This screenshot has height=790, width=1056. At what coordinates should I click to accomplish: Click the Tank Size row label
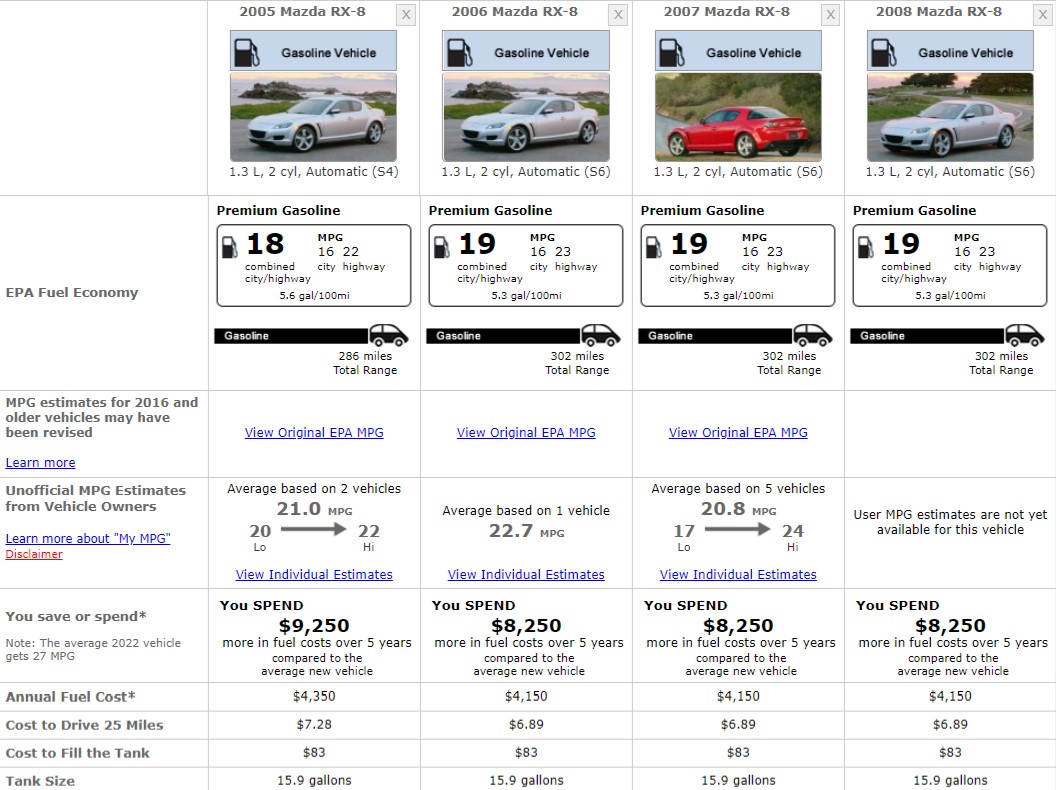(x=40, y=781)
